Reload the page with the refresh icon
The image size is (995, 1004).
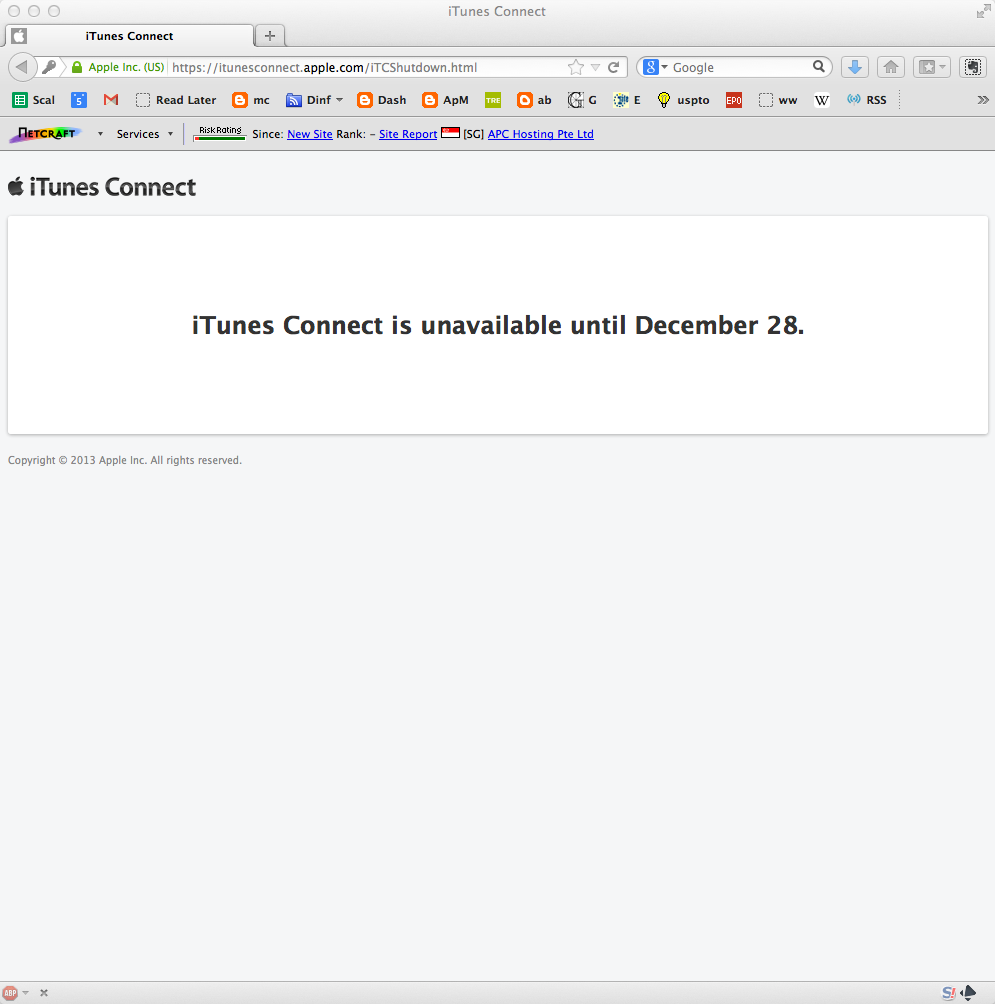pyautogui.click(x=613, y=67)
